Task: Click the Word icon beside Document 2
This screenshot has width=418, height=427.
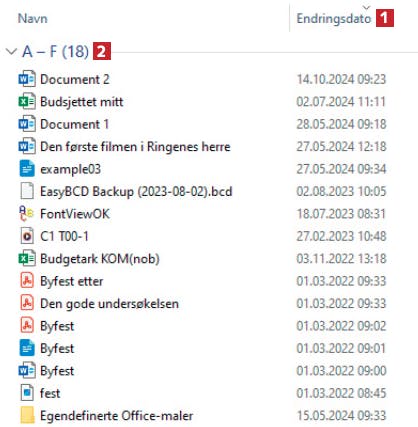Action: [x=27, y=79]
